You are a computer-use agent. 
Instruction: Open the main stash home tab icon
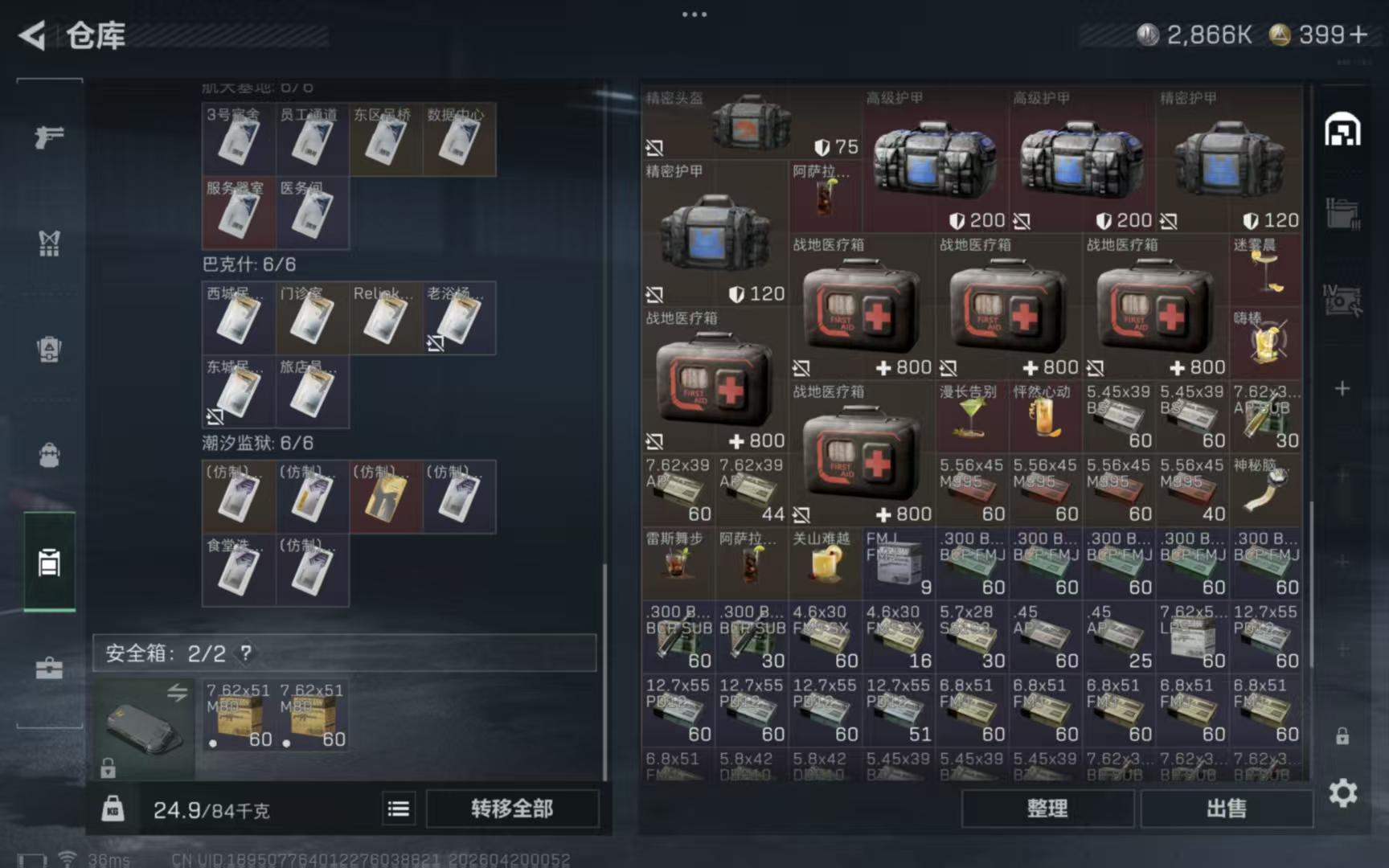1342,130
